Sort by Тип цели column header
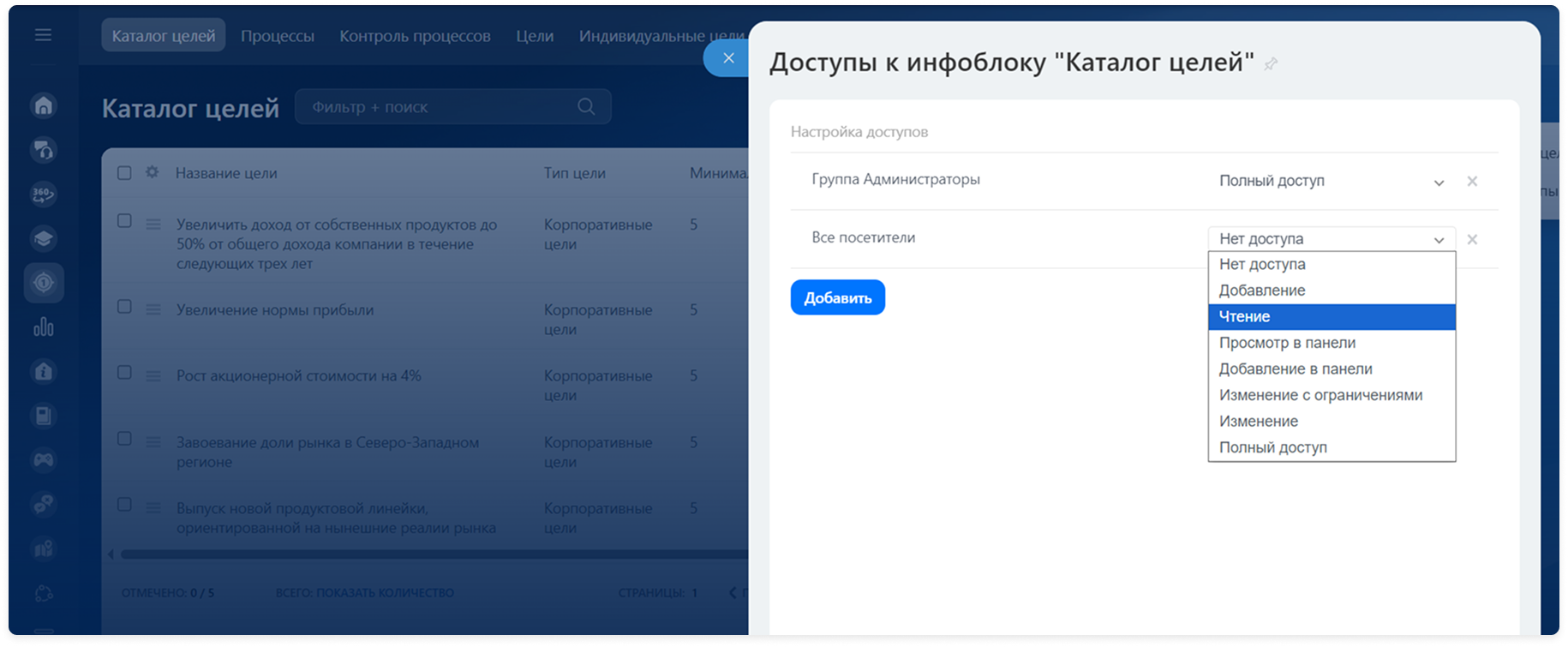The width and height of the screenshot is (1568, 647). (x=575, y=173)
